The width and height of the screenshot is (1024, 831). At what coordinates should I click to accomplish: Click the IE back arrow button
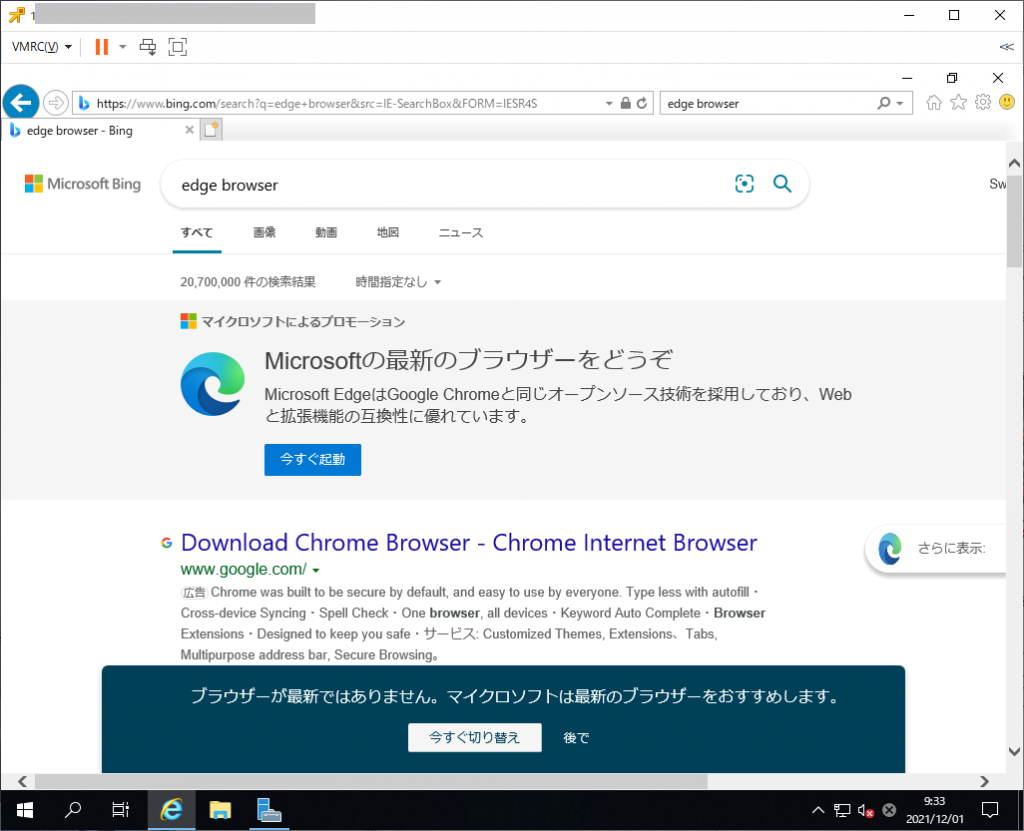21,103
